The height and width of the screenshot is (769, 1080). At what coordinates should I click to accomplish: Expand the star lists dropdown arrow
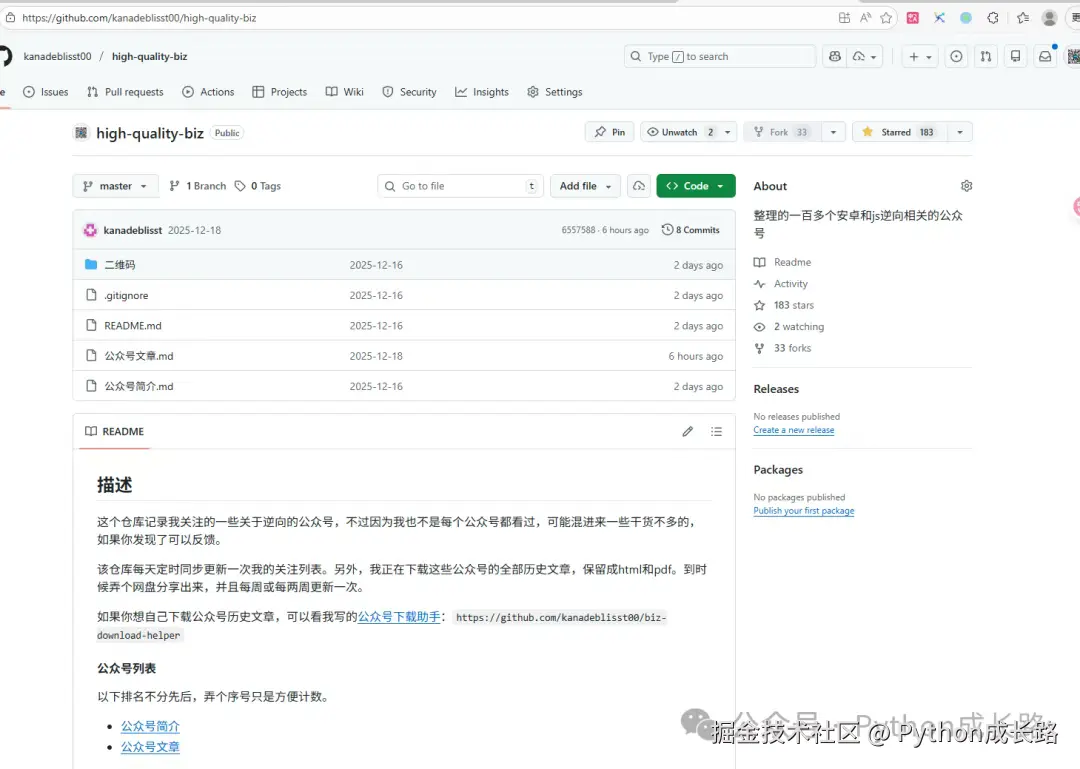click(x=959, y=132)
